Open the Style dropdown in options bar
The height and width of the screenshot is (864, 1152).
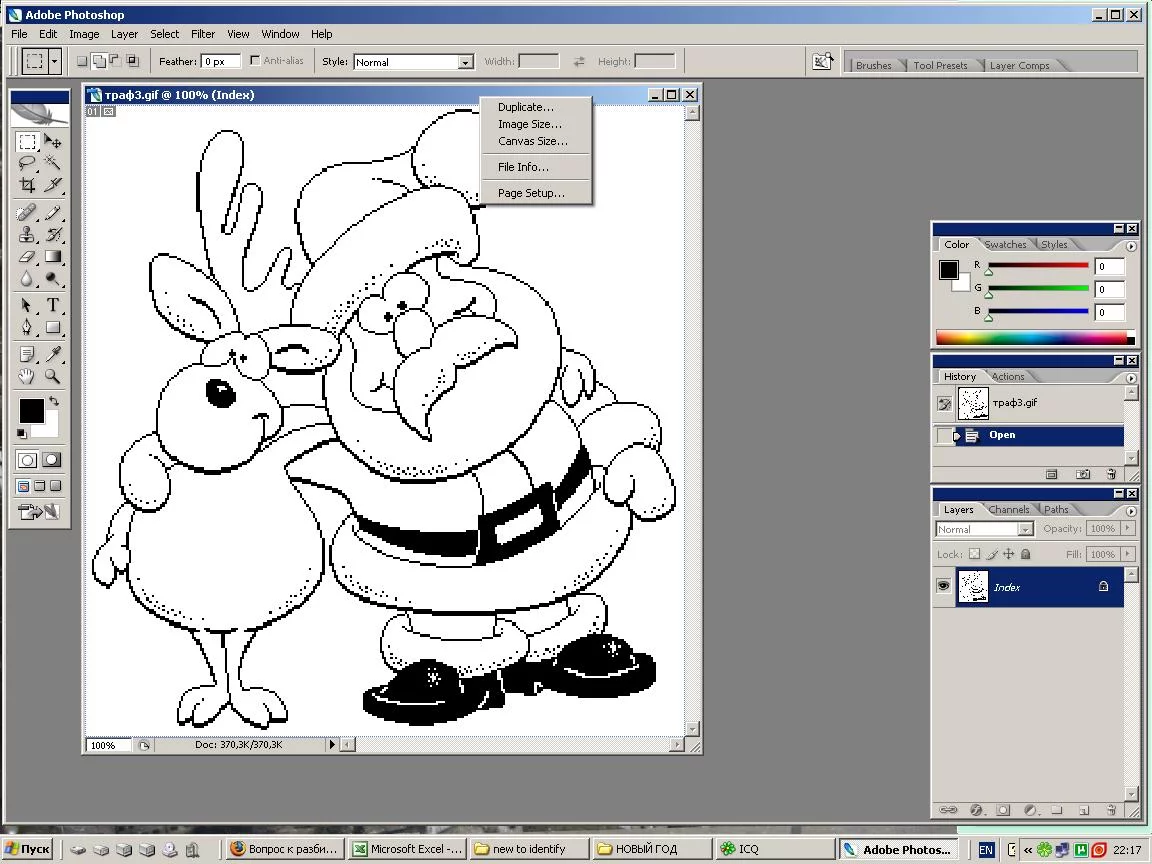pos(465,62)
